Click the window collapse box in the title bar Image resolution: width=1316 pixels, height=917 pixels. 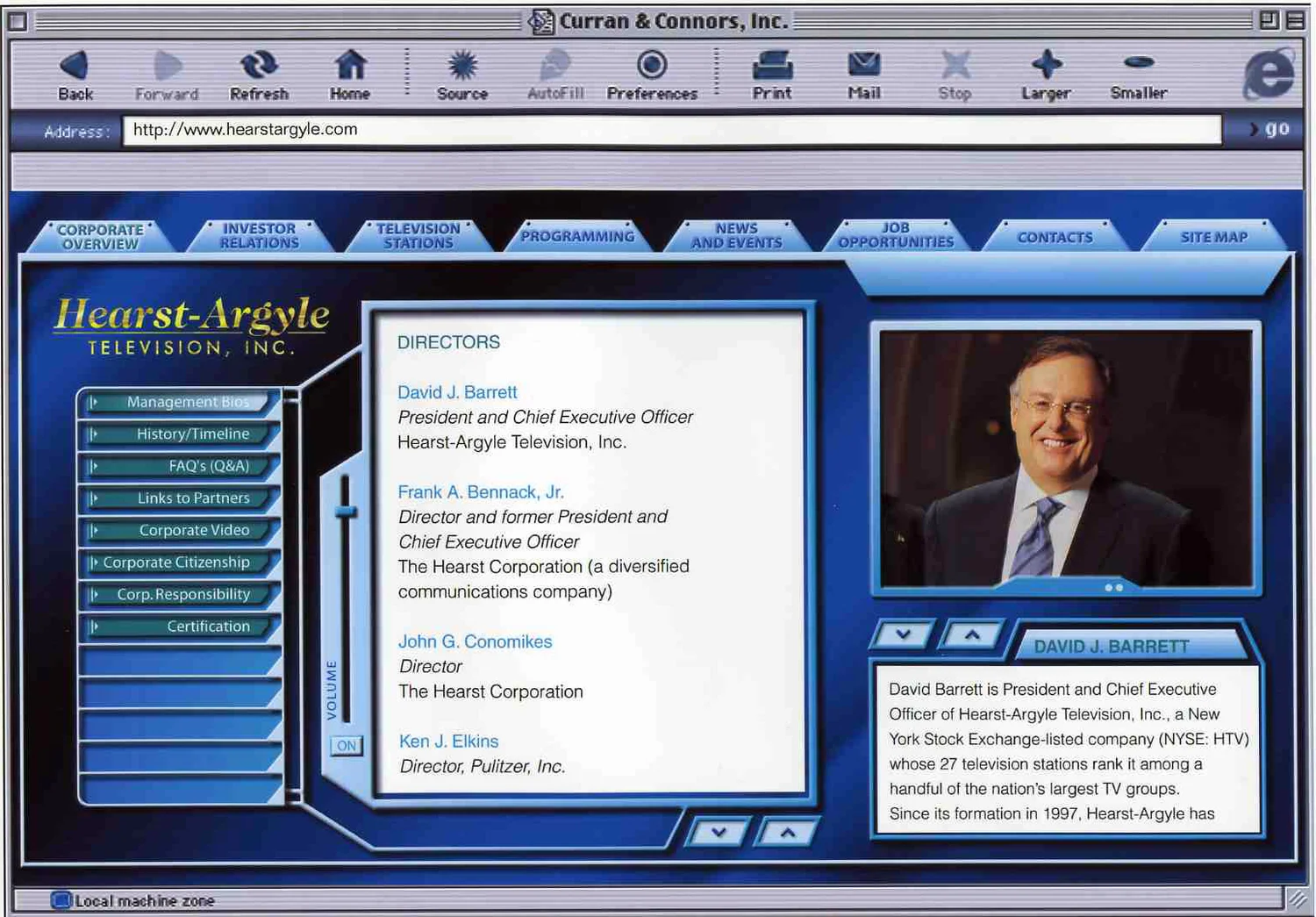pos(1296,20)
